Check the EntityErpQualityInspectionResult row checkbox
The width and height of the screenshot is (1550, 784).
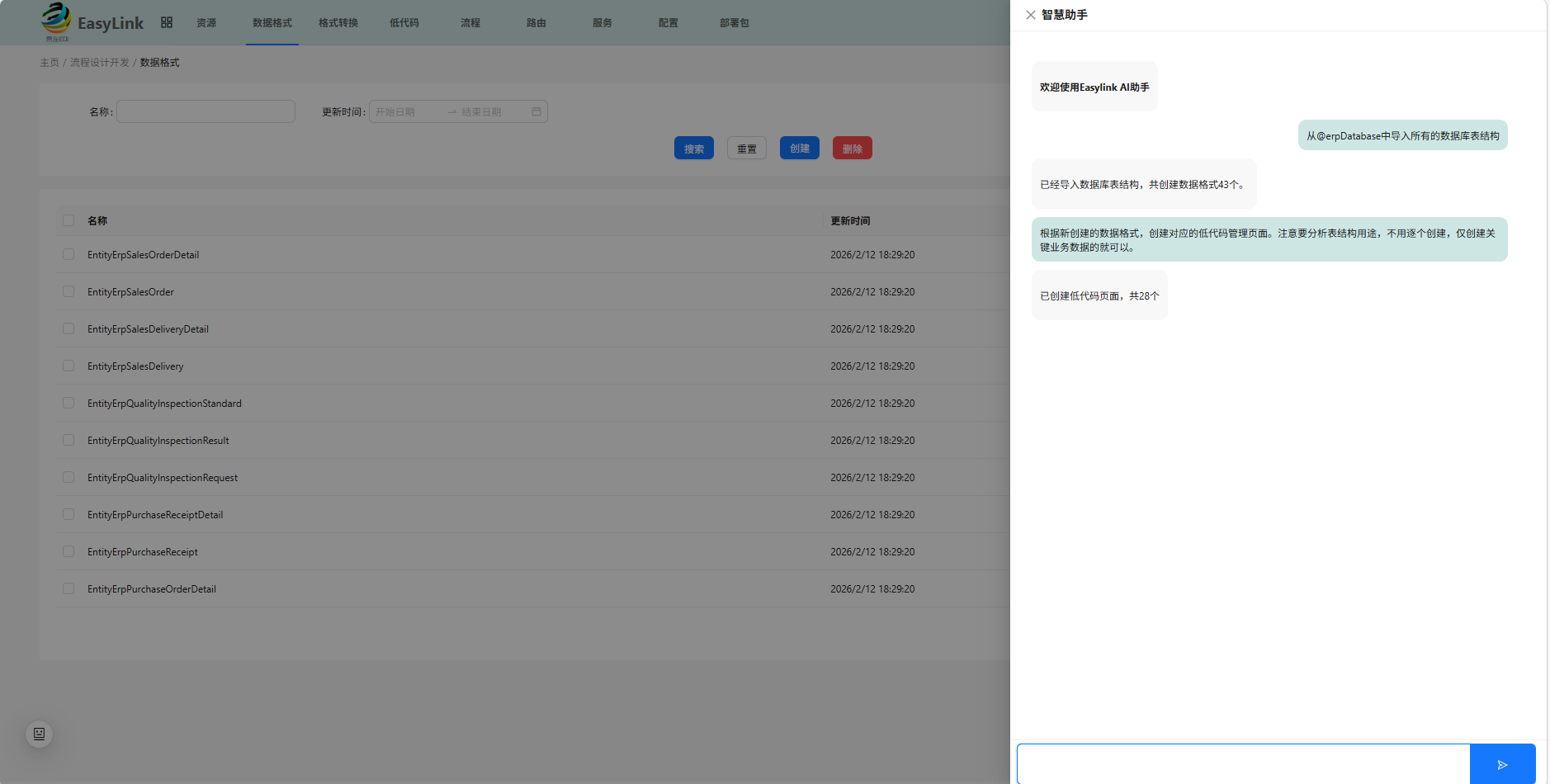[x=69, y=440]
